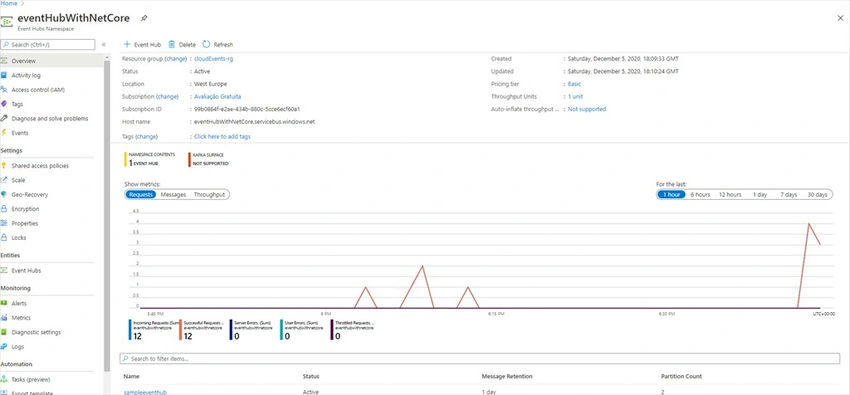Click the Not supported auto-inflate link

click(x=587, y=109)
